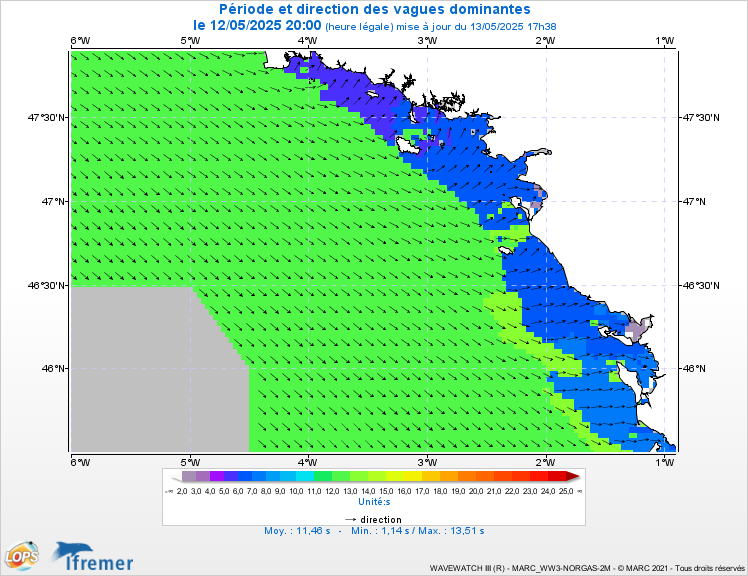Screen dimensions: 748x576
Task: Click the legend value '25,0'
Action: pos(566,491)
